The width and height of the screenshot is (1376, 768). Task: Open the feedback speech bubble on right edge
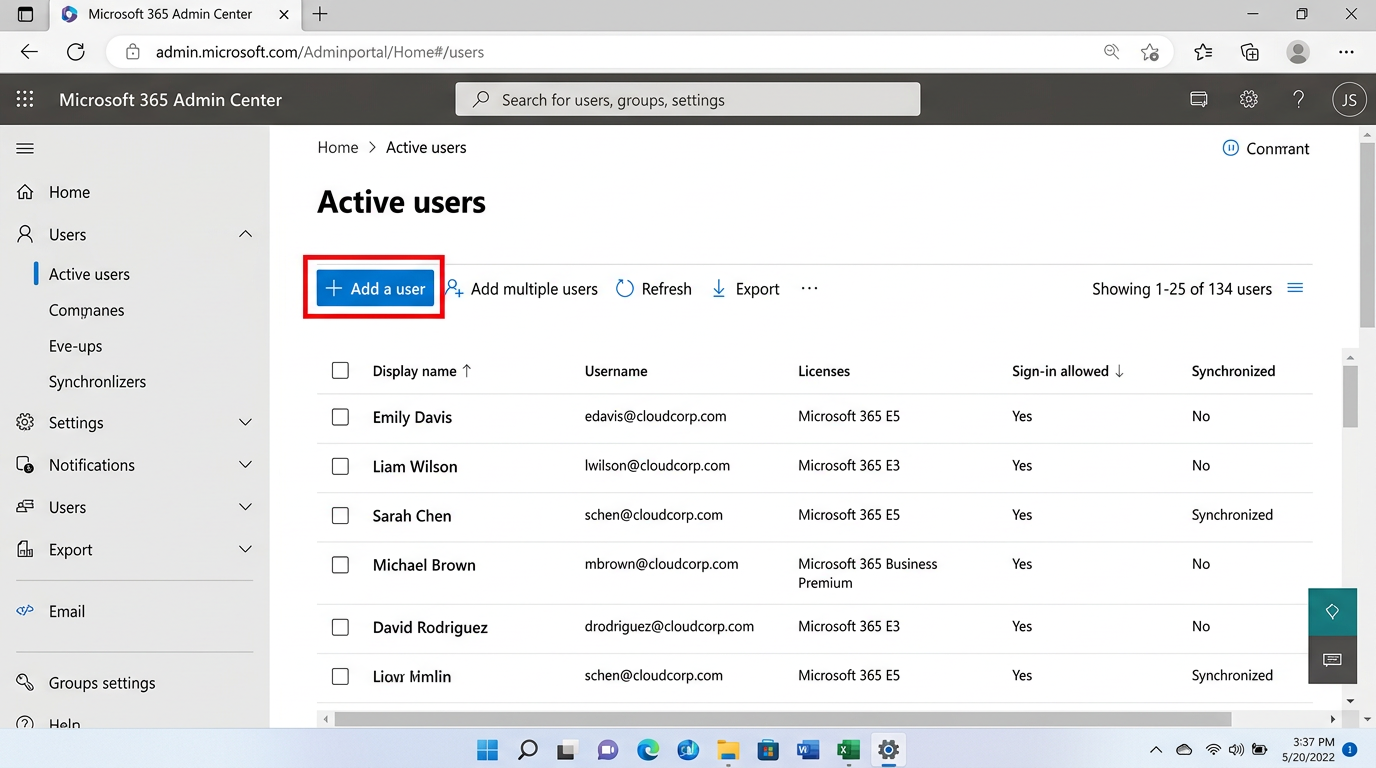coord(1332,660)
